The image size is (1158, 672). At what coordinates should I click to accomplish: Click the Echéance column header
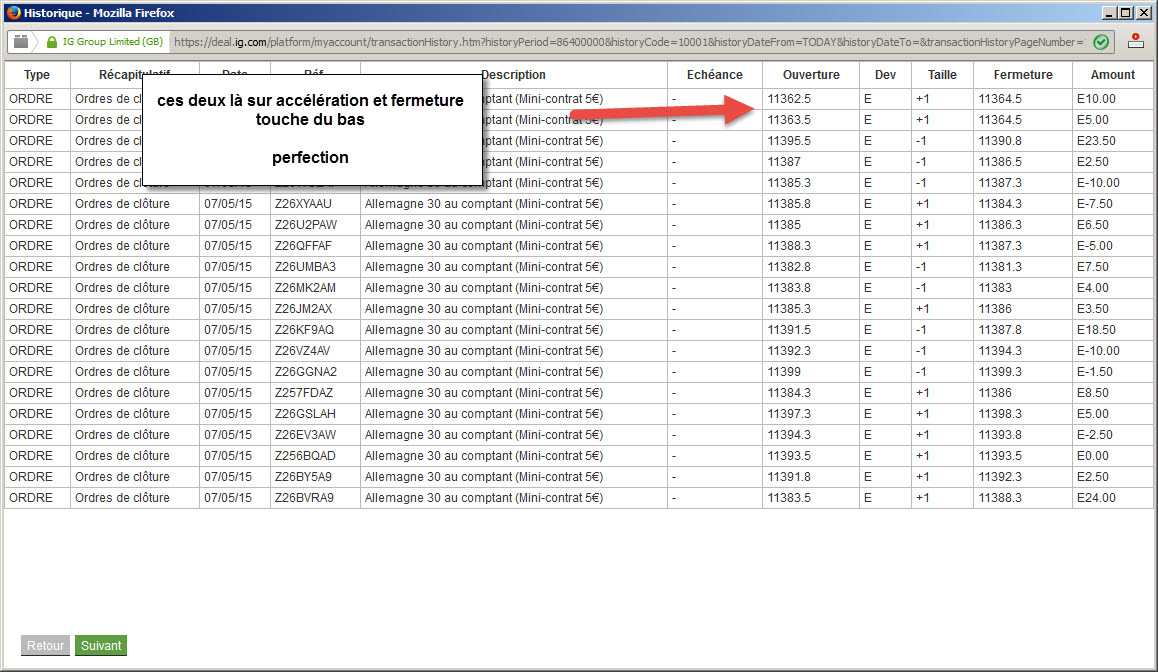714,75
